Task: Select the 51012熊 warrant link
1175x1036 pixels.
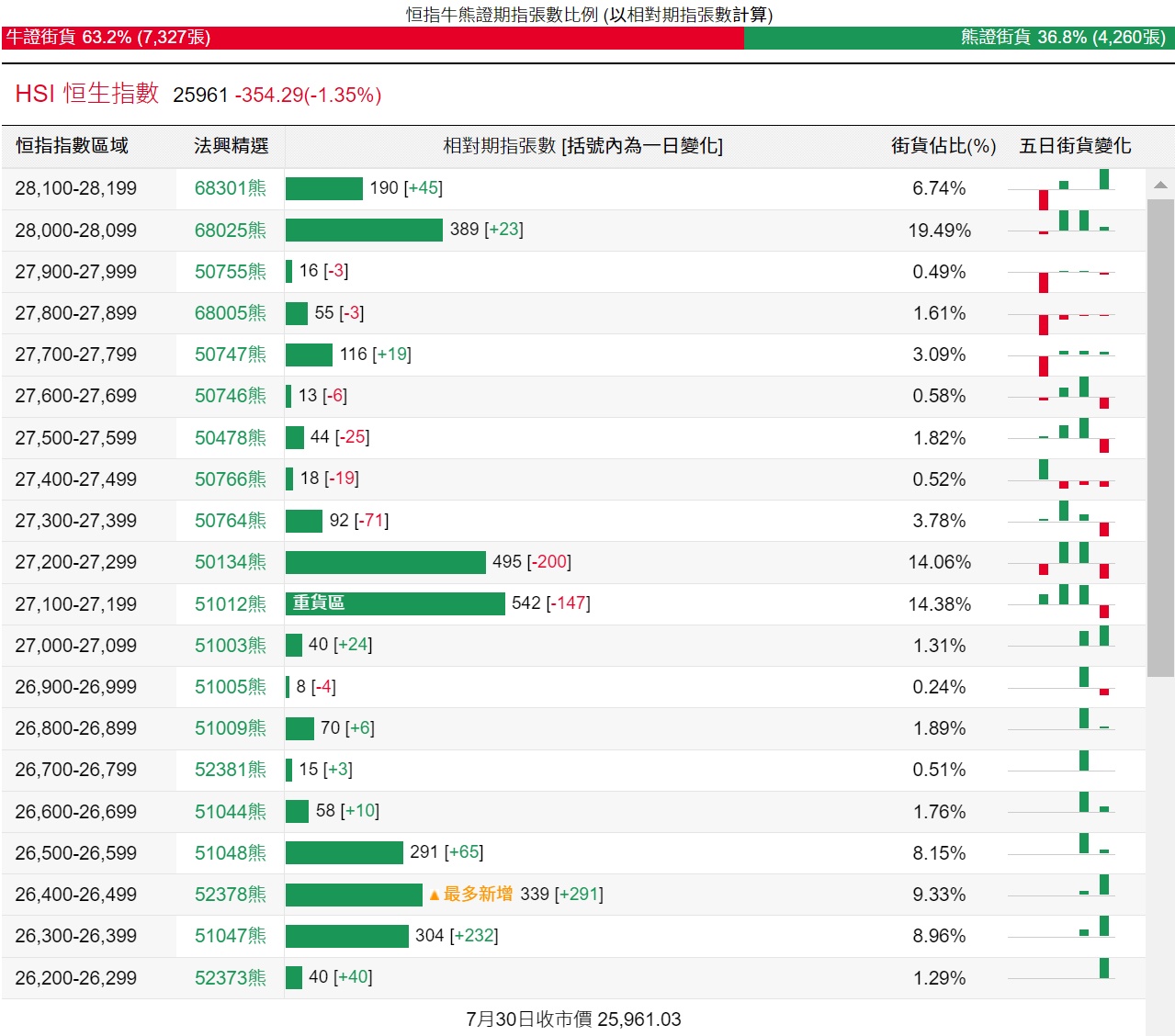Action: click(x=230, y=603)
